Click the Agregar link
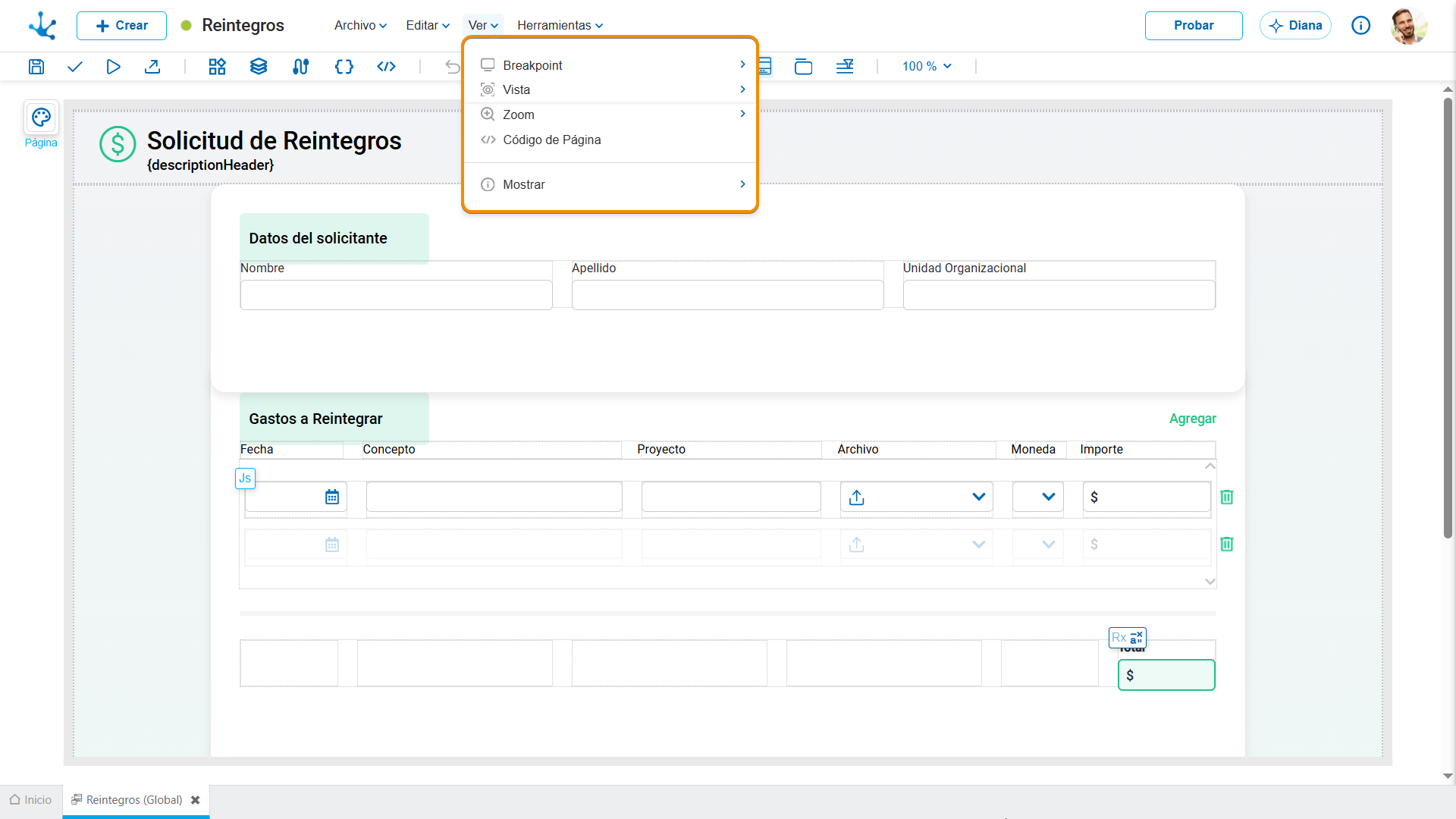 point(1192,419)
